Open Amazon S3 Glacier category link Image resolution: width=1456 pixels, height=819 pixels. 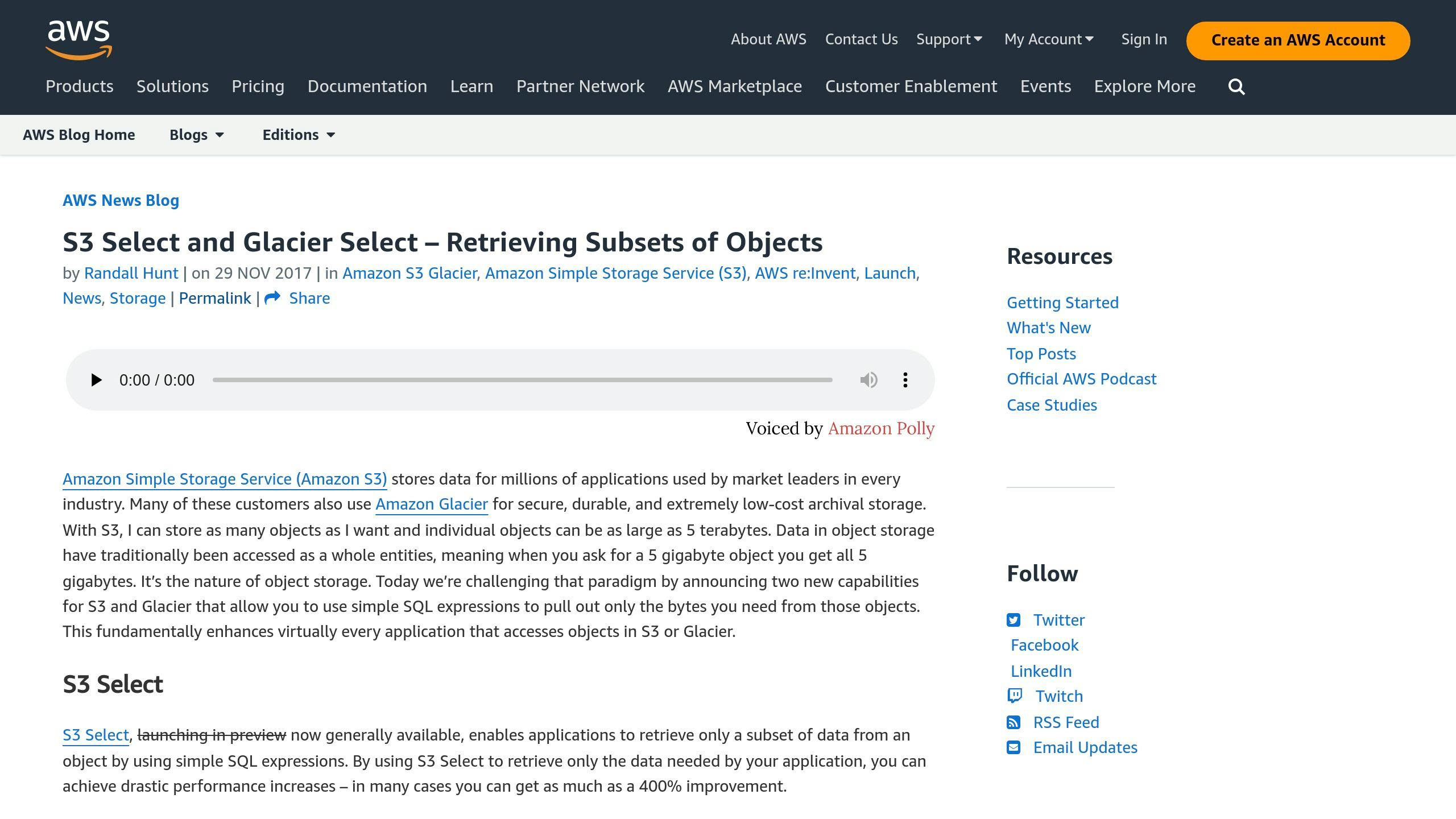[409, 273]
